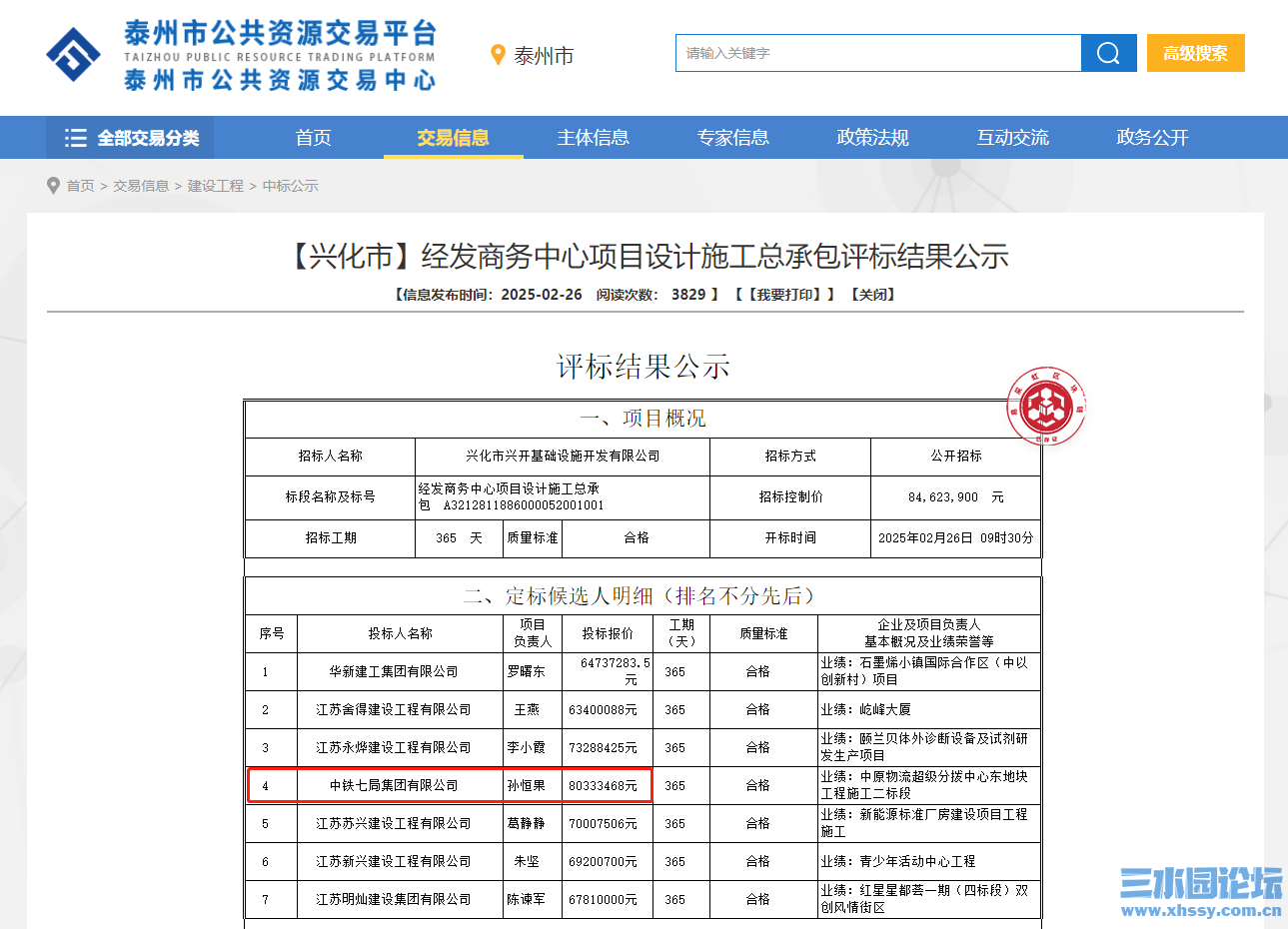This screenshot has width=1288, height=929.
Task: Click the 投标报价 column header
Action: pos(608,633)
